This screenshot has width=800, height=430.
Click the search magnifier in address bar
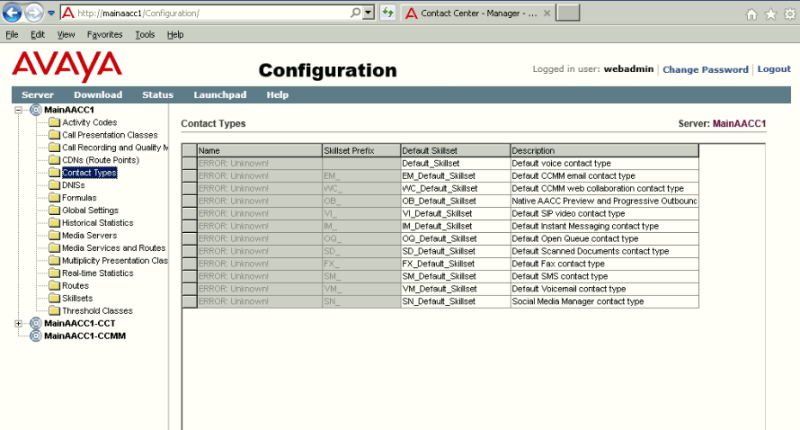[355, 13]
